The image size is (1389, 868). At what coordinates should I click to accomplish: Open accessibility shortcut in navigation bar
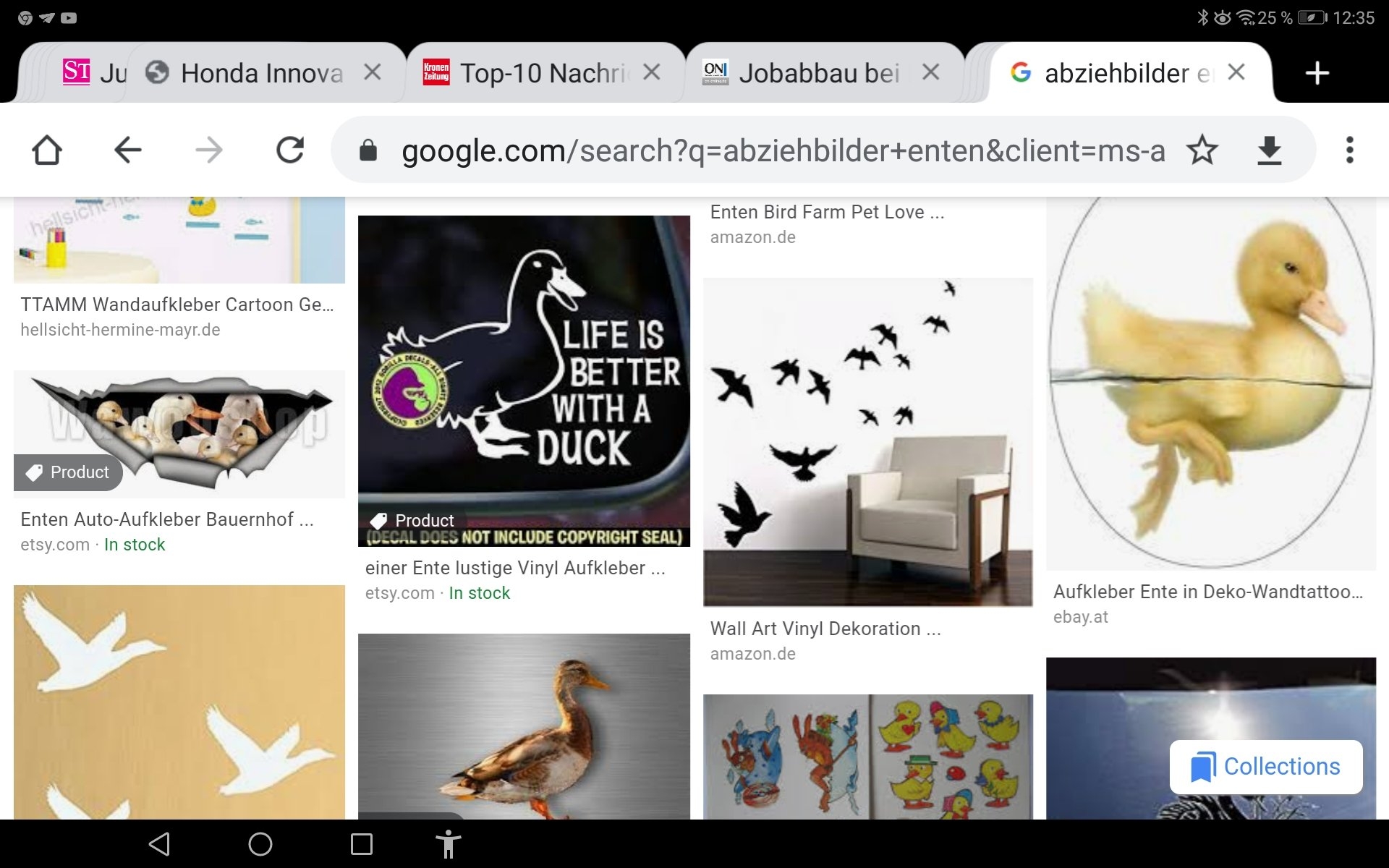point(449,844)
